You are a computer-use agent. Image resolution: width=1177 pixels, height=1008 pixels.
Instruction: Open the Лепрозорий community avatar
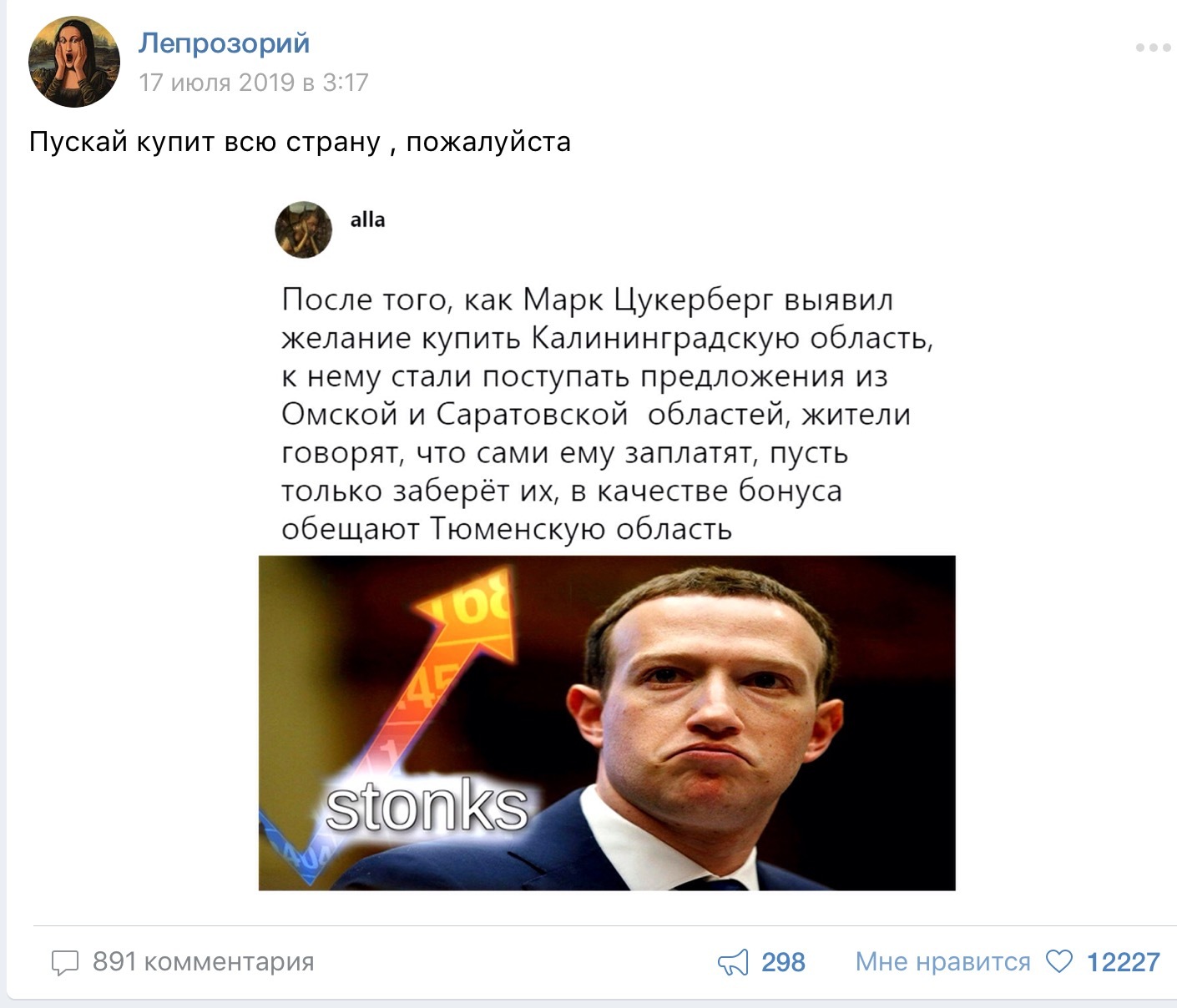(74, 62)
